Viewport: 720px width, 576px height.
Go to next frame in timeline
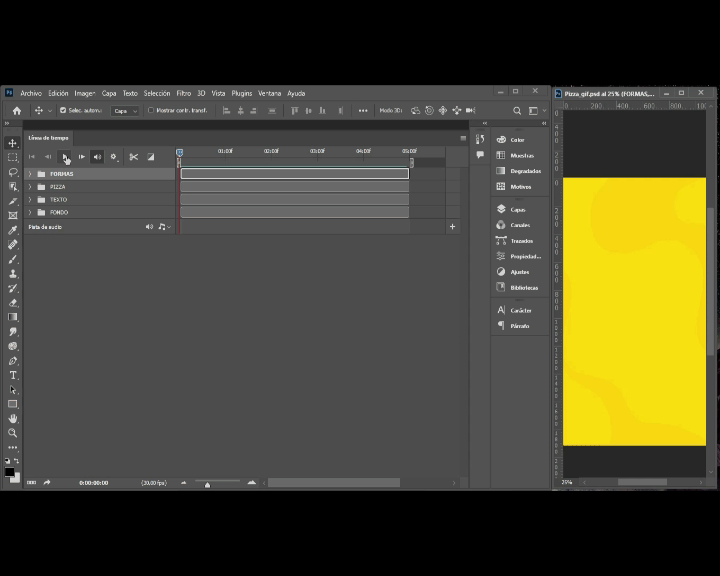[81, 157]
